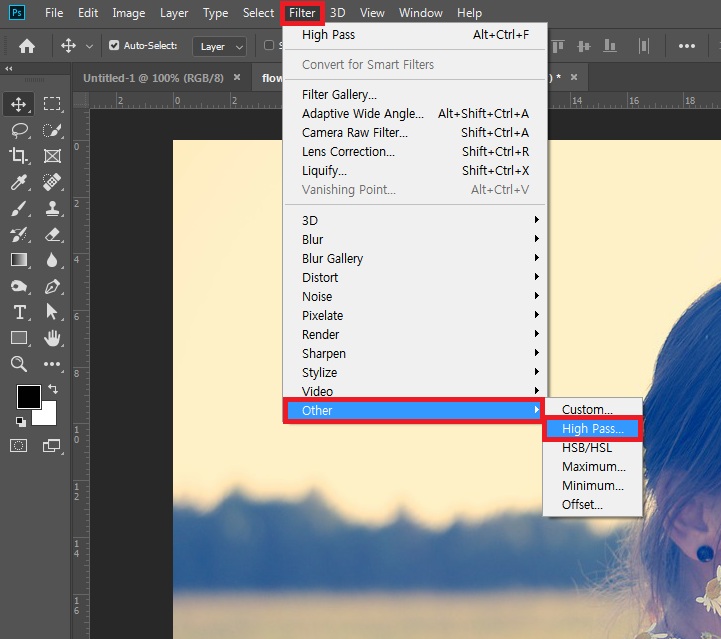Viewport: 721px width, 639px height.
Task: Choose High Pass... in Other submenu
Action: click(593, 428)
